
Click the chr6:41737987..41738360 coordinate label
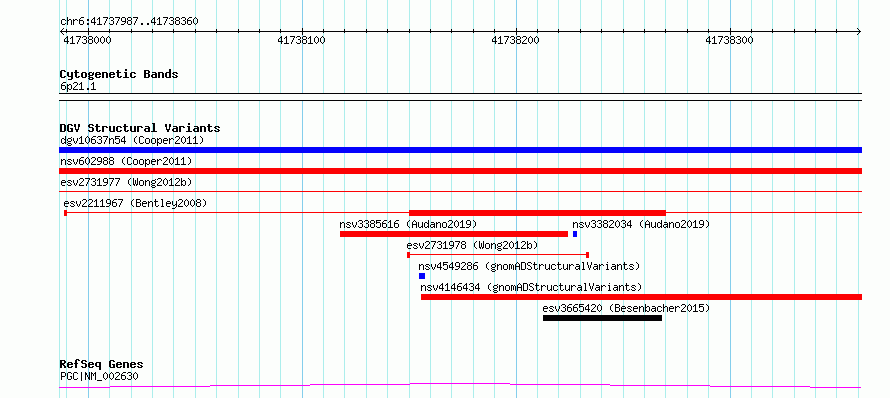tap(129, 22)
